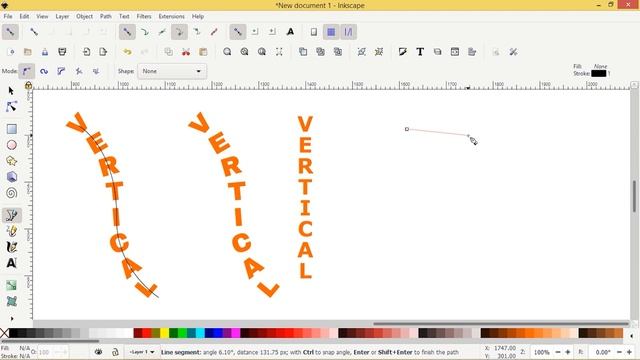Viewport: 640px width, 360px height.
Task: Click the black Stroke color indicator
Action: click(x=598, y=73)
